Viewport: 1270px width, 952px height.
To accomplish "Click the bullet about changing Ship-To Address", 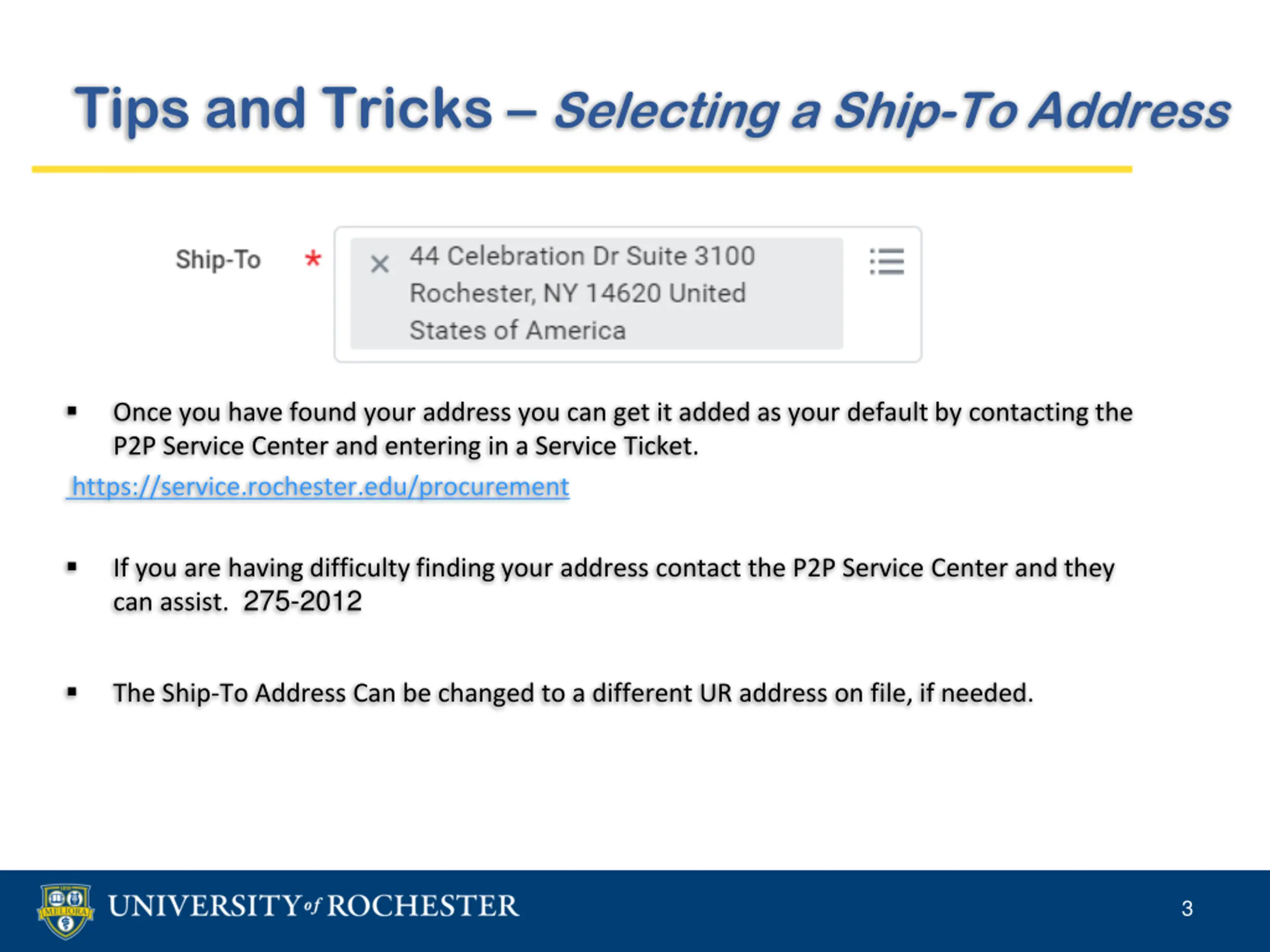I will point(573,693).
